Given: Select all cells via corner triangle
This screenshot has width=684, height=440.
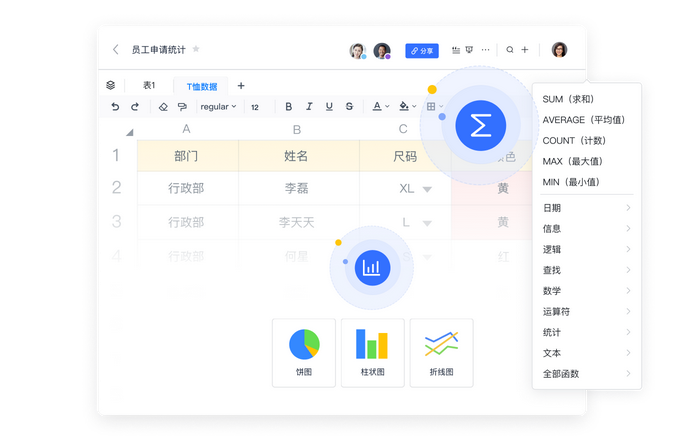Looking at the screenshot, I should [130, 132].
